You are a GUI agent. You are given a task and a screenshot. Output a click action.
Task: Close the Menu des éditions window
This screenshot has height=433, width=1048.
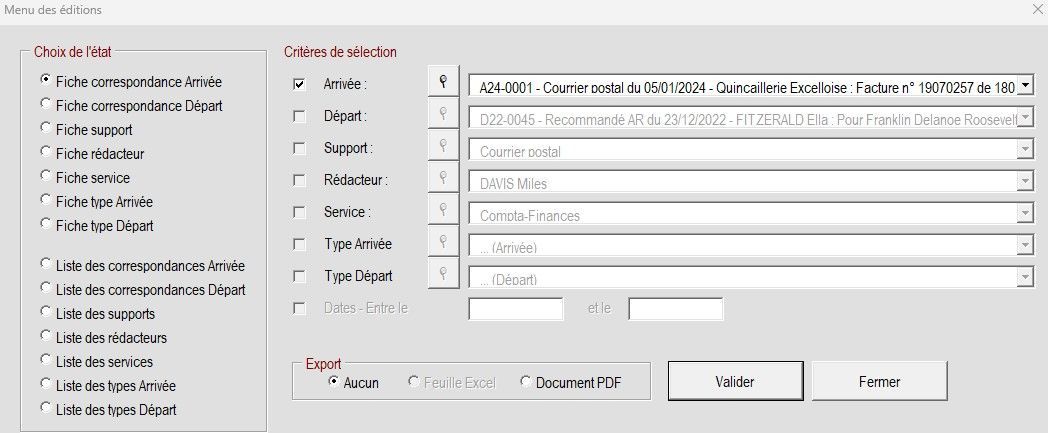(x=1036, y=10)
